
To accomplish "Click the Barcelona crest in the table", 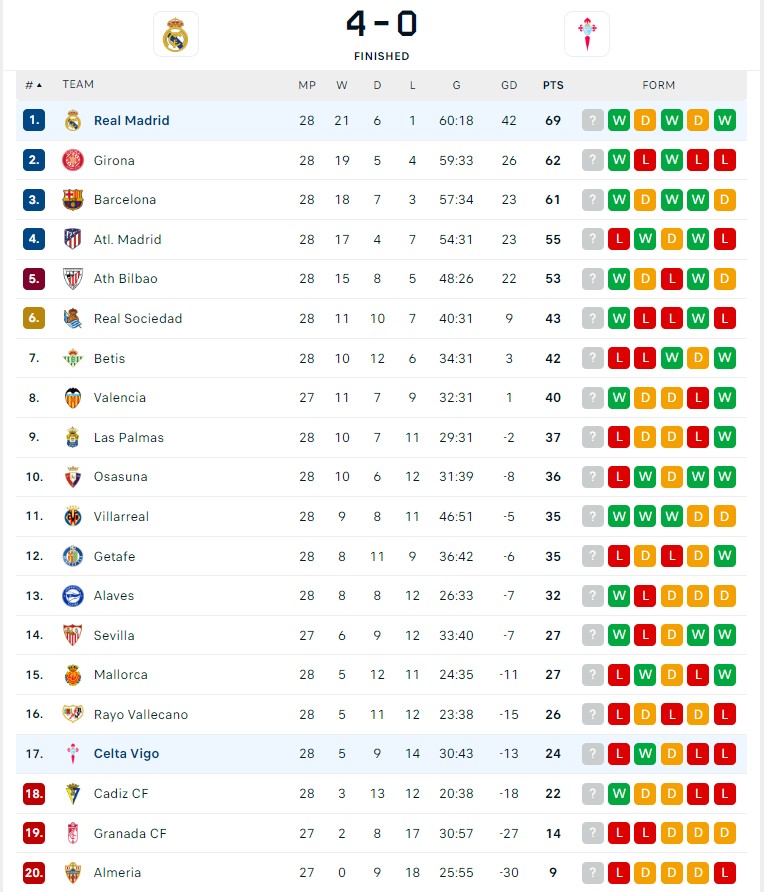I will pyautogui.click(x=73, y=200).
